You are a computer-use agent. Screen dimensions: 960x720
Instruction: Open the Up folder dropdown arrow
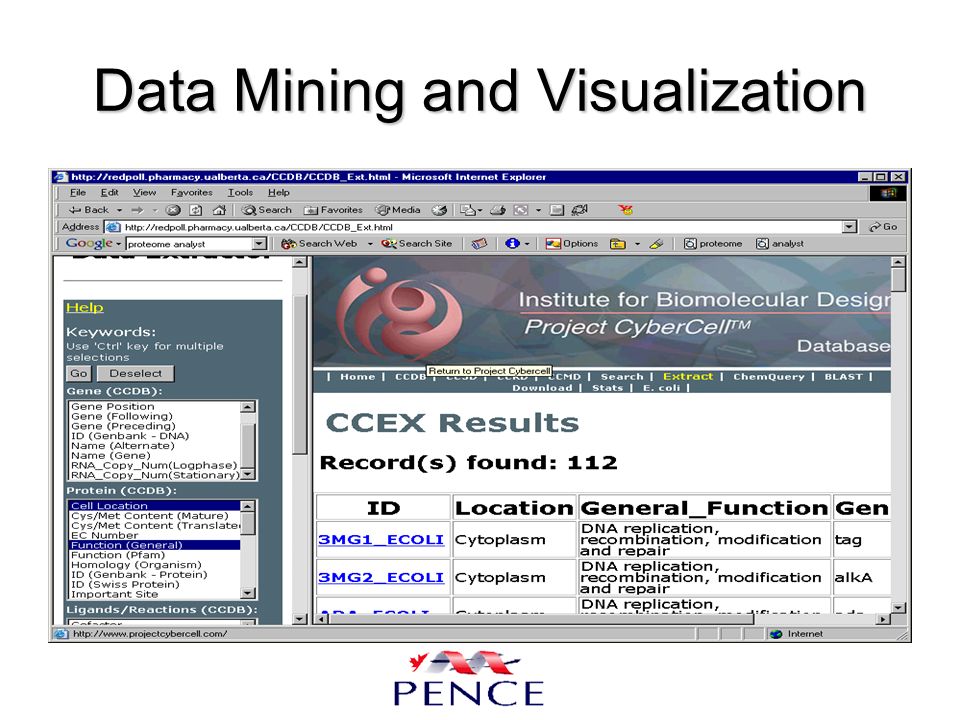coord(637,244)
